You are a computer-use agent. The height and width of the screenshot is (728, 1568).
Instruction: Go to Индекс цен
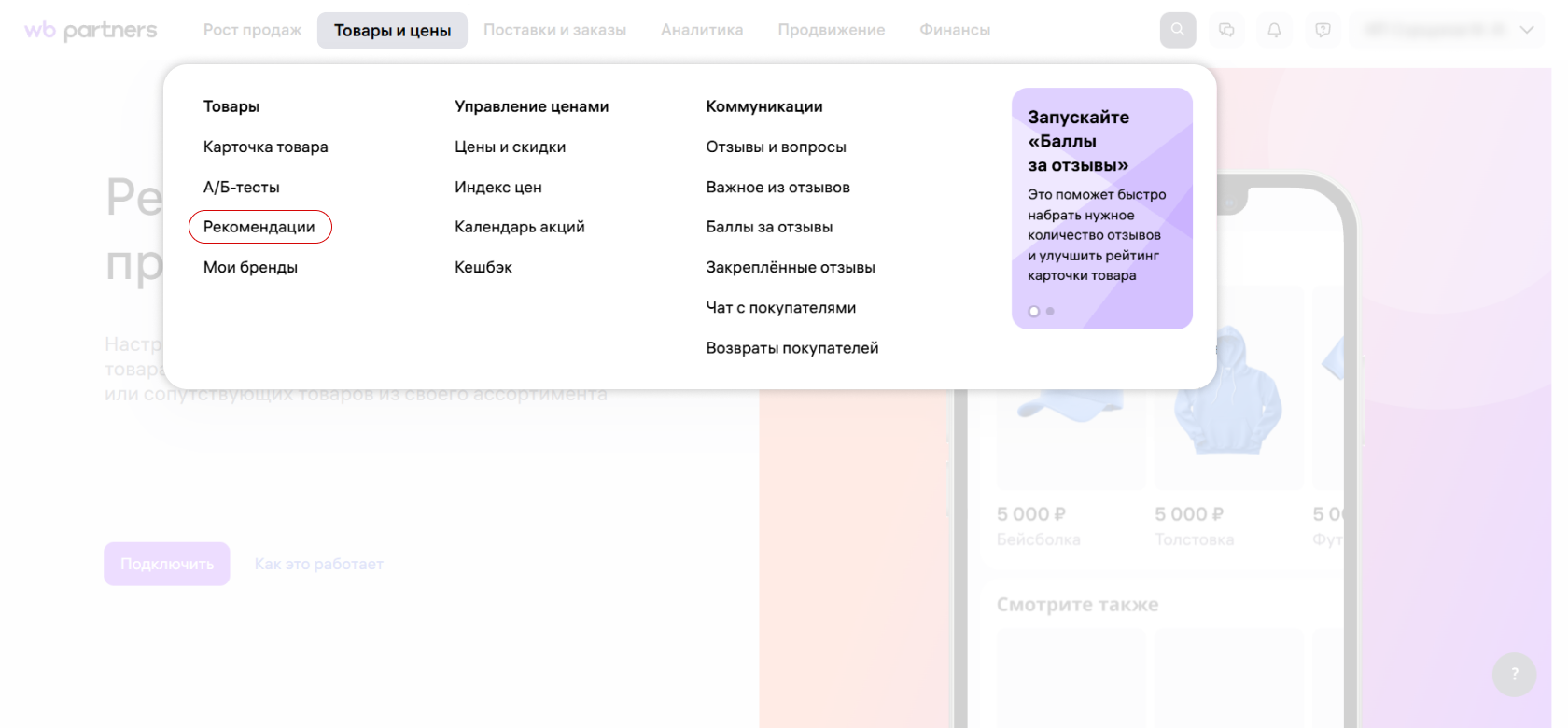[498, 187]
